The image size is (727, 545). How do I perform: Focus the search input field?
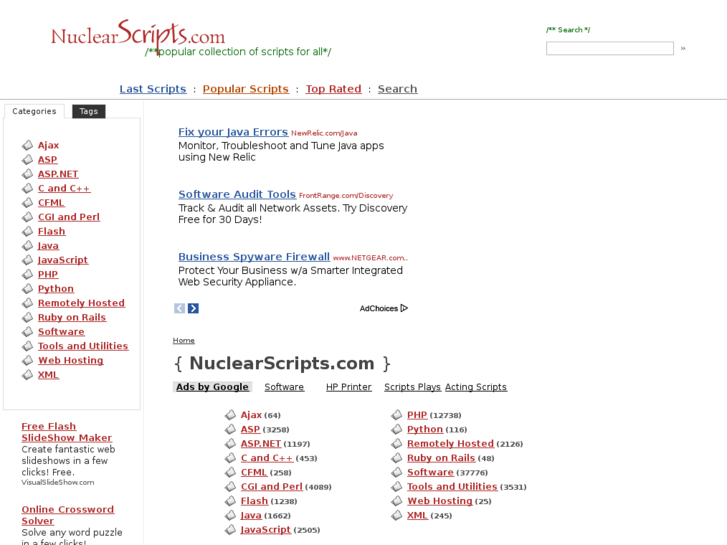point(610,48)
